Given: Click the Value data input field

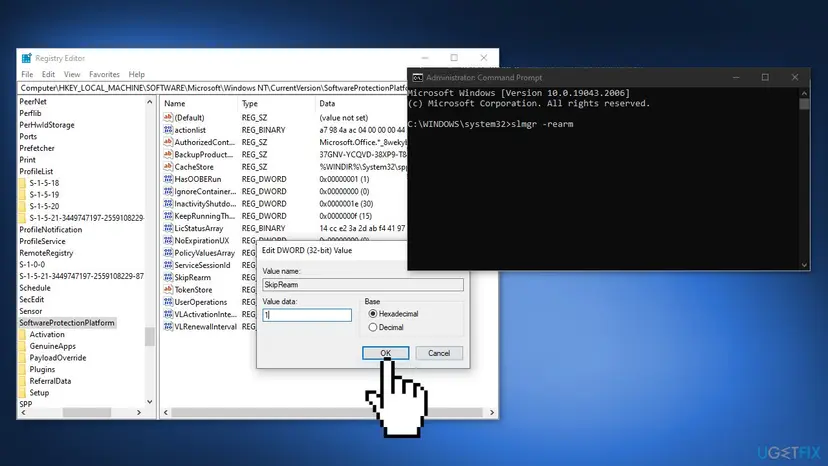Looking at the screenshot, I should pos(307,315).
